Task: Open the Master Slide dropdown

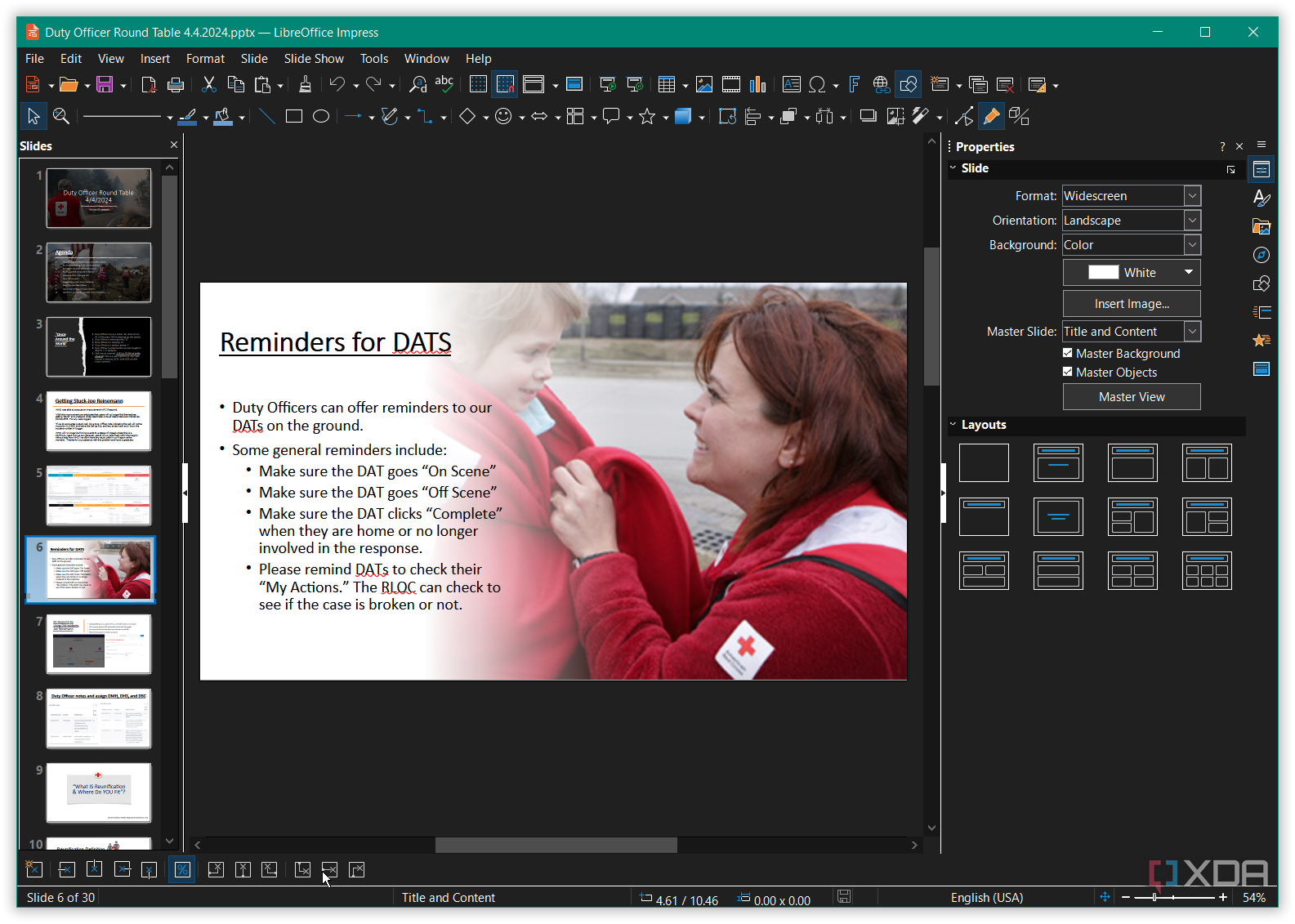Action: (1132, 332)
